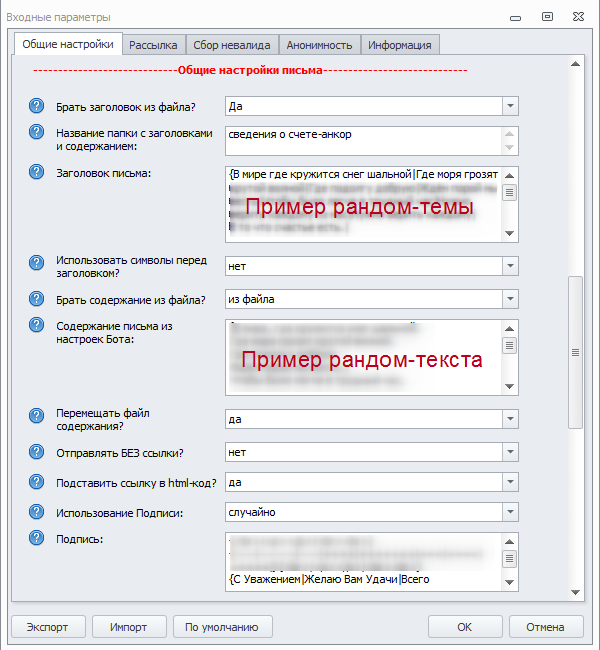Click main panel scroll-up arrow
This screenshot has height=650, width=600.
[x=575, y=64]
